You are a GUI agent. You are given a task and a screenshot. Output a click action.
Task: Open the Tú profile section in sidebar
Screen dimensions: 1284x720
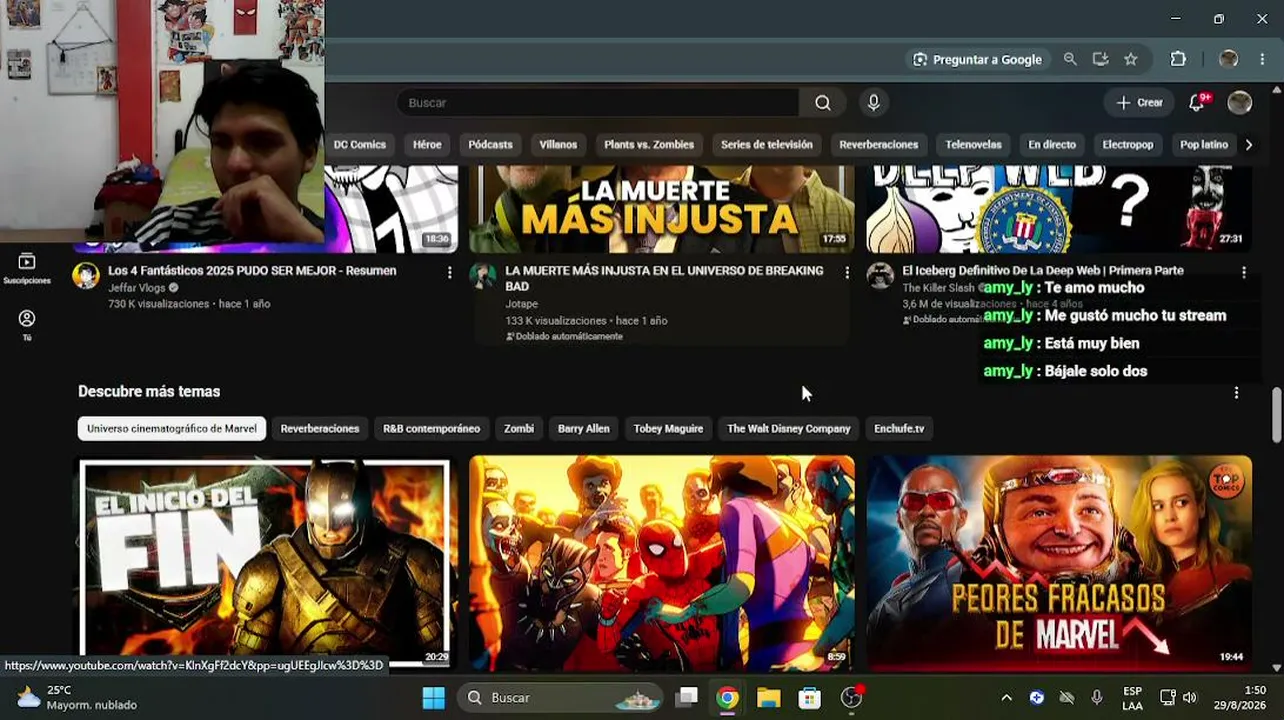pos(27,325)
